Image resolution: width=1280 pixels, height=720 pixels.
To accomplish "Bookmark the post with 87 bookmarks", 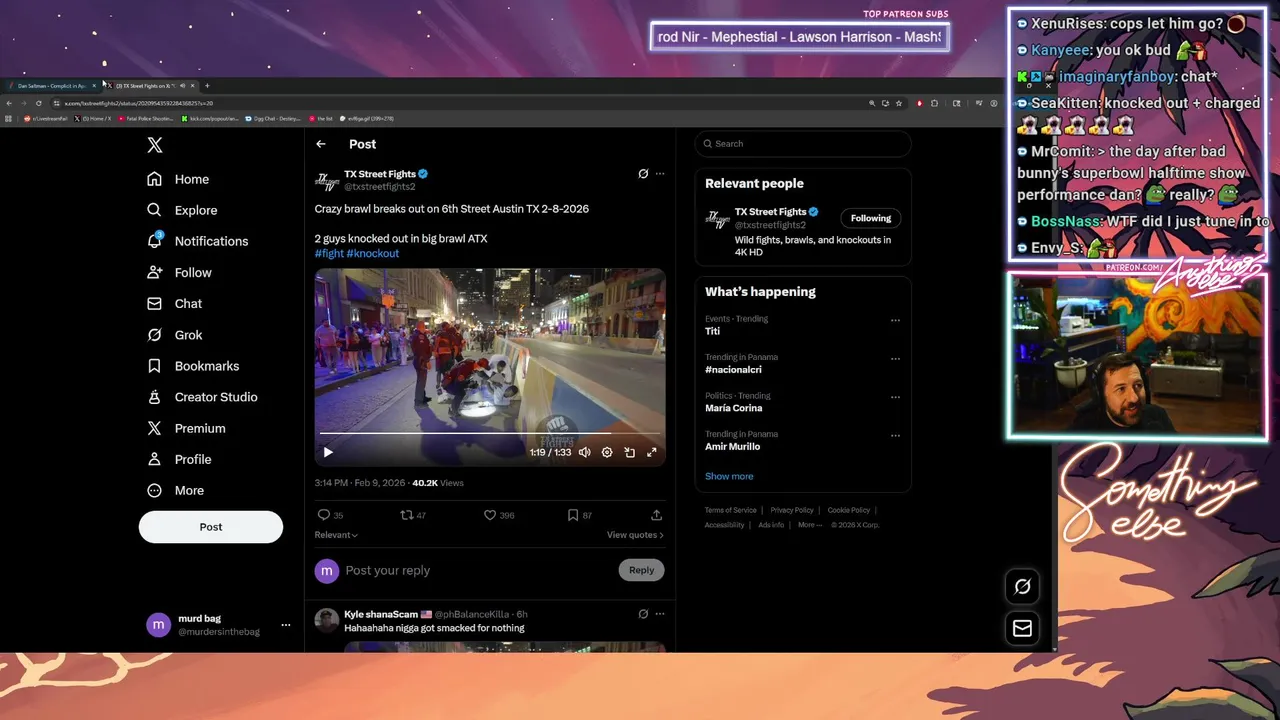I will point(580,515).
